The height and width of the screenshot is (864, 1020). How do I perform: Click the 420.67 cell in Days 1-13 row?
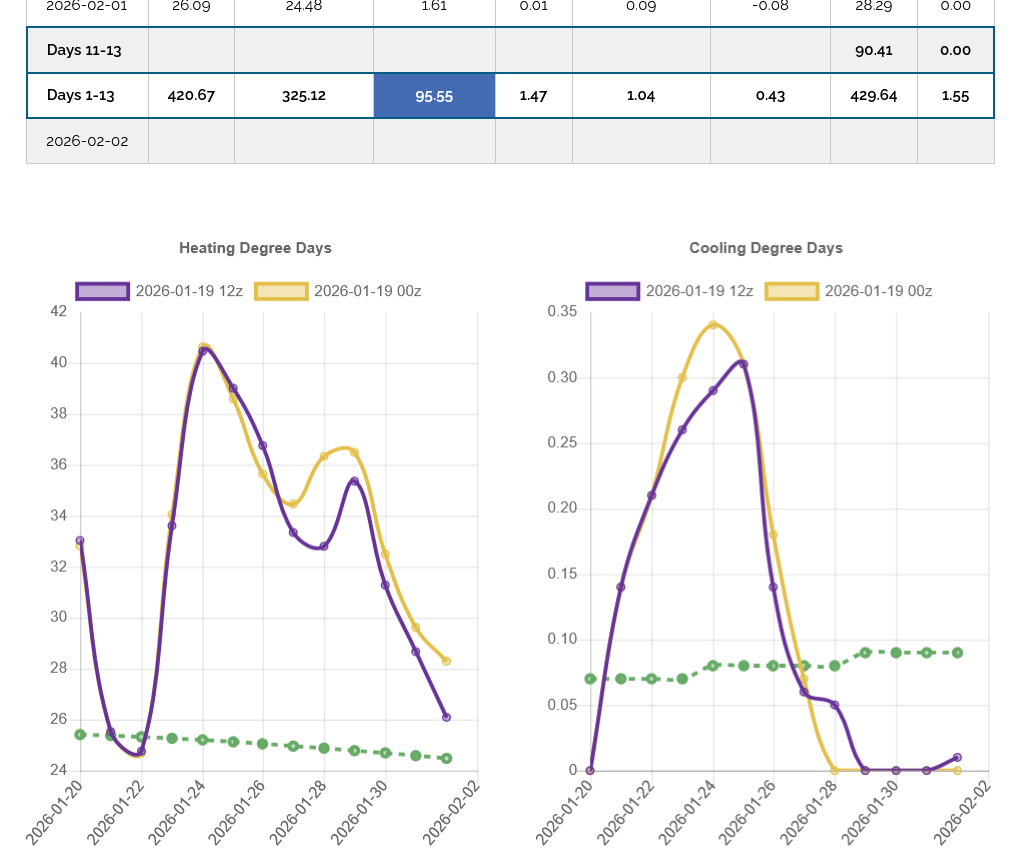[190, 96]
